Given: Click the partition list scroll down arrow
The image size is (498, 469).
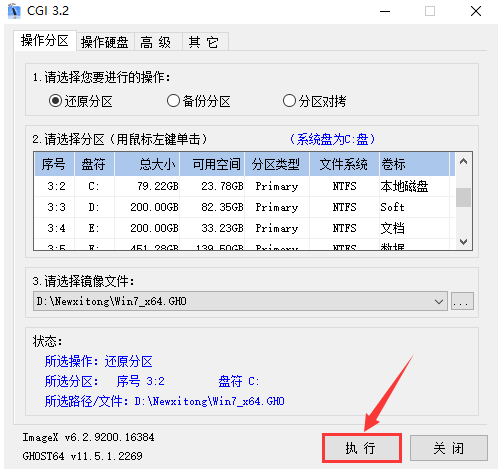Looking at the screenshot, I should point(463,241).
